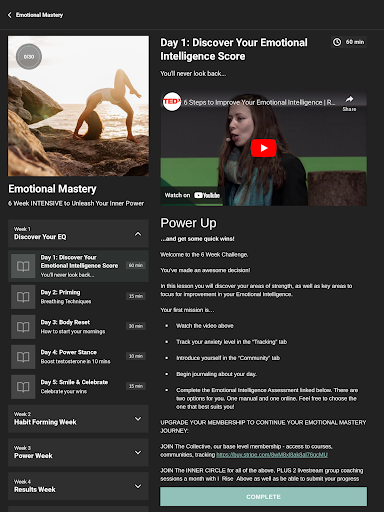Click the 60 min badge in Day 1 row
The width and height of the screenshot is (384, 512).
pos(136,265)
